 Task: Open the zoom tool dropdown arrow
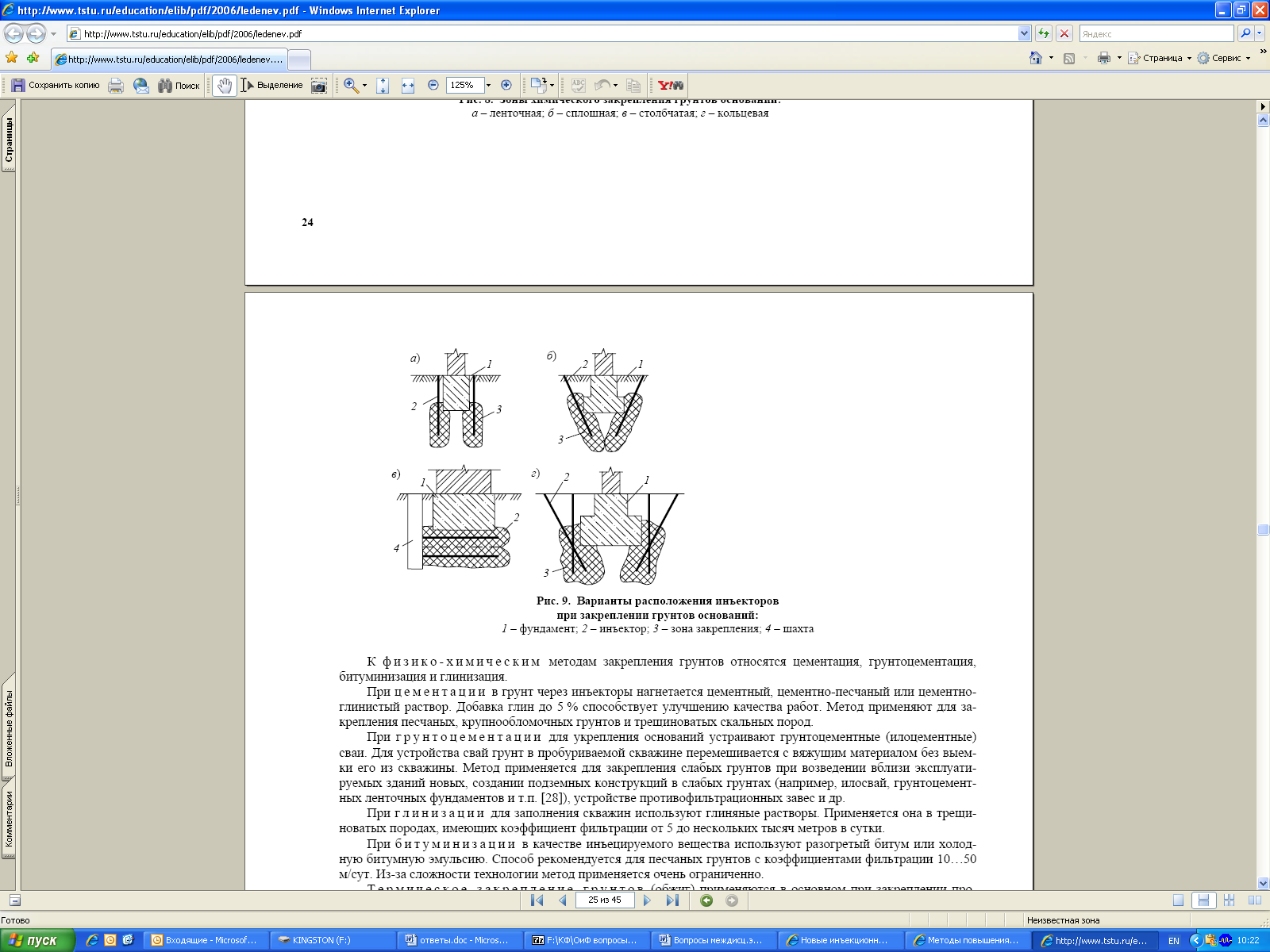point(364,85)
